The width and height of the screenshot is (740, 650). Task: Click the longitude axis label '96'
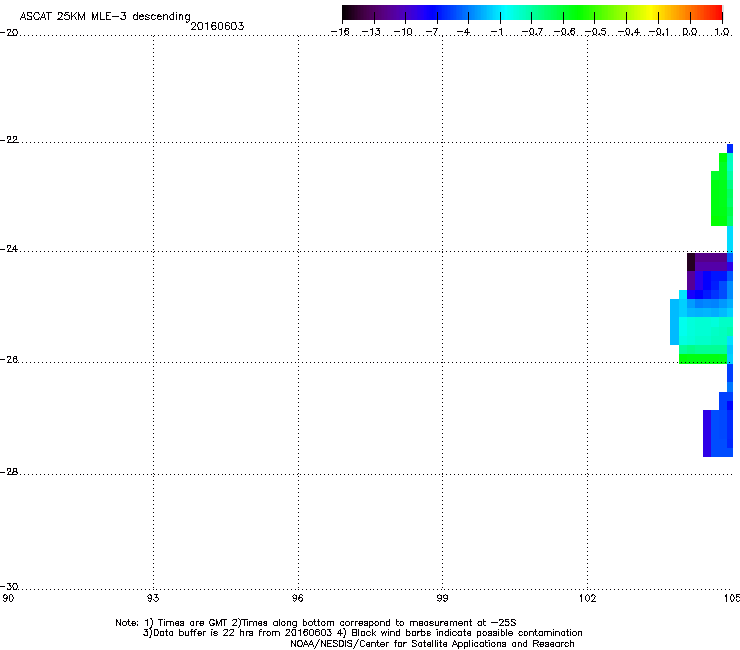pos(298,599)
